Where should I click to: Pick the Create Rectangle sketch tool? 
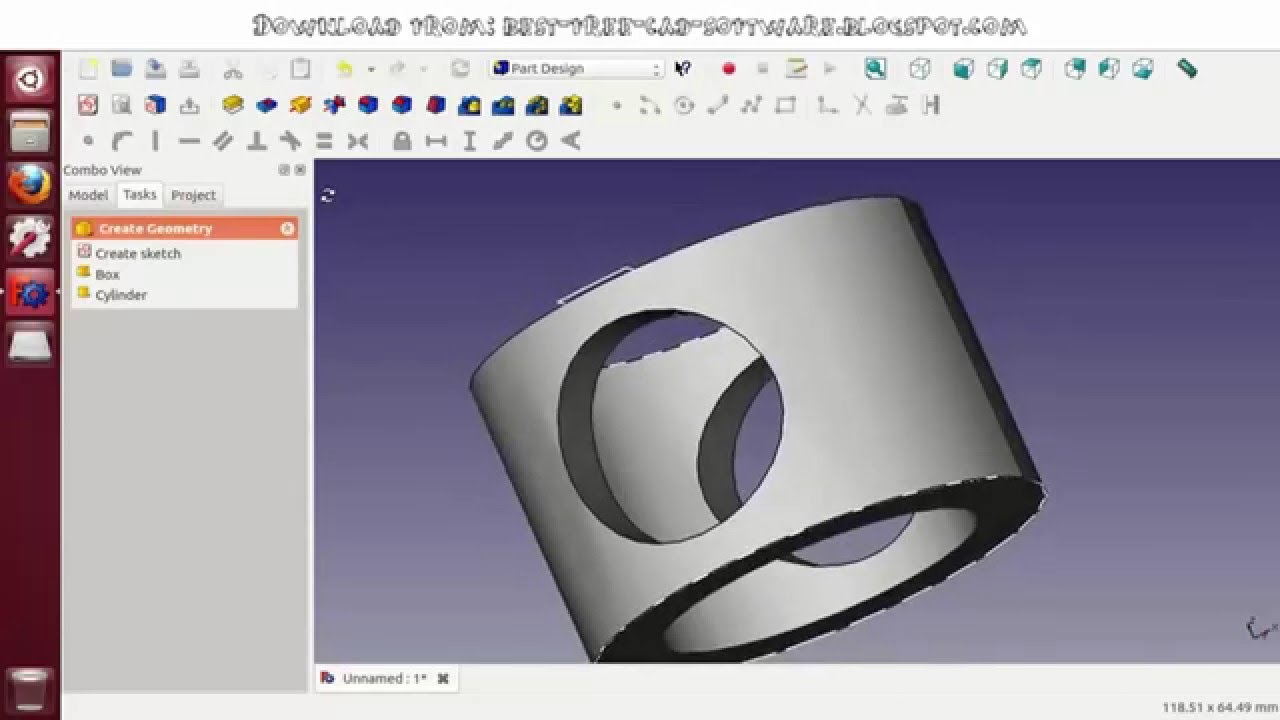pos(786,103)
